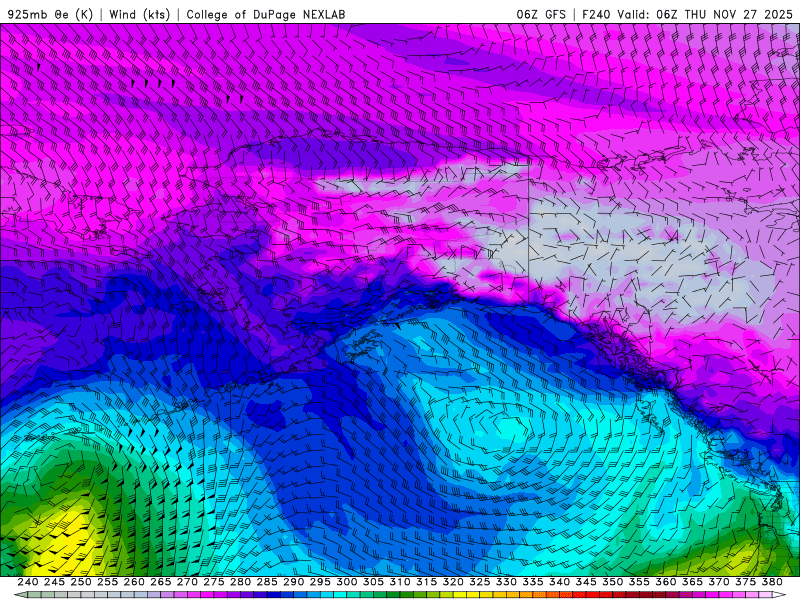Select the 345 scale label
The width and height of the screenshot is (800, 600).
[586, 582]
